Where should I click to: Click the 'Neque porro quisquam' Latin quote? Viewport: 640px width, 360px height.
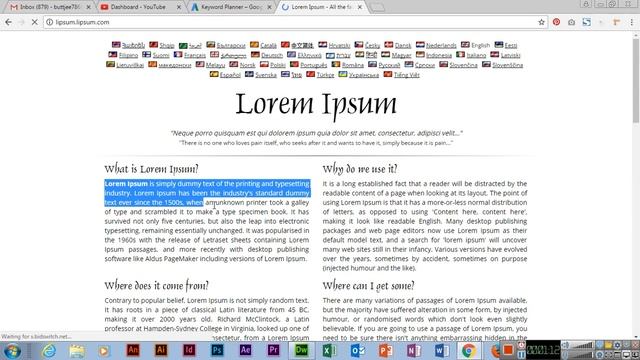pyautogui.click(x=316, y=133)
